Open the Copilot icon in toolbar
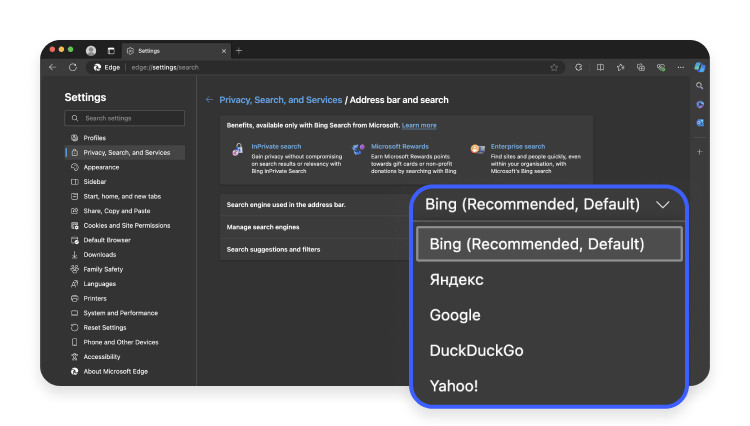This screenshot has width=750, height=426. tap(700, 67)
